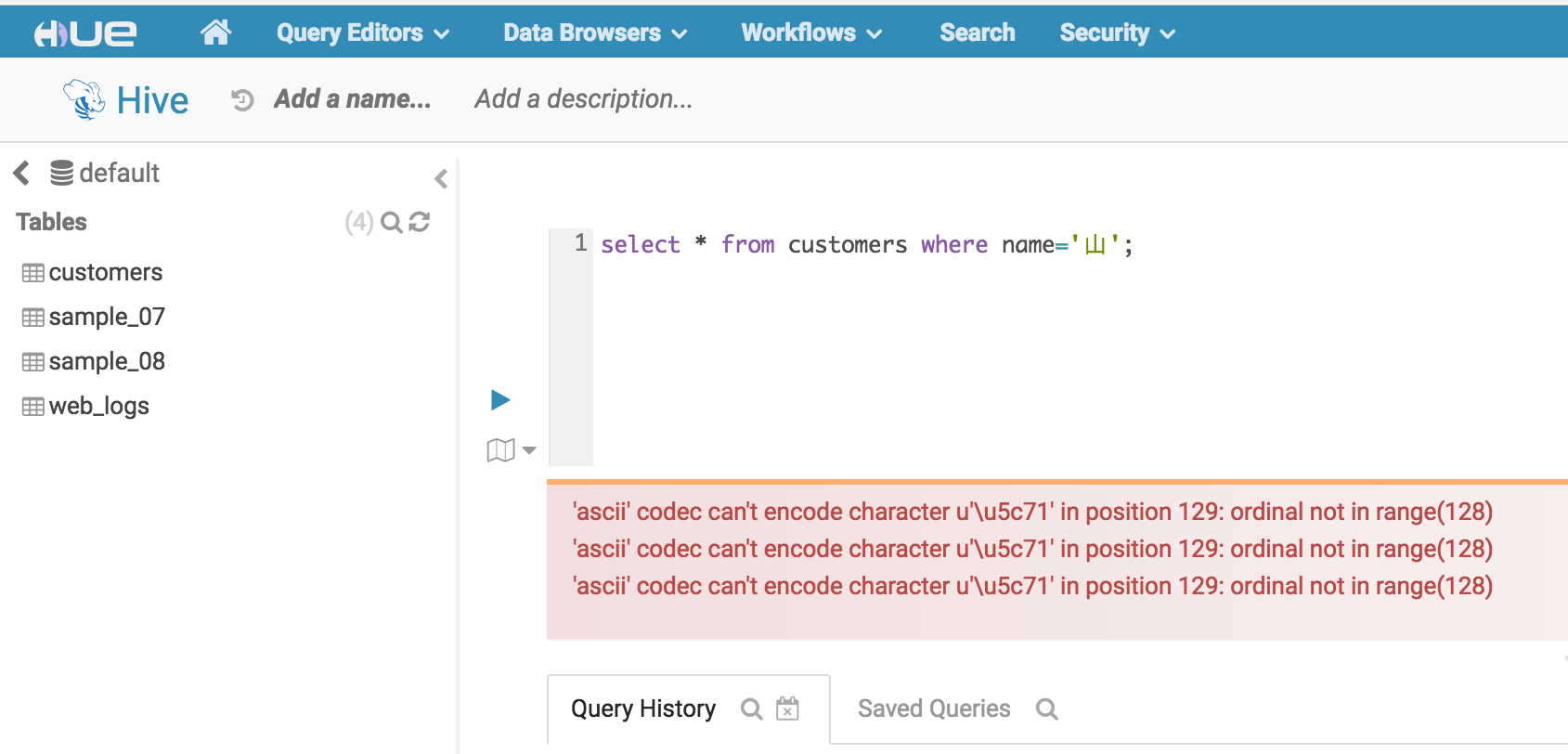This screenshot has height=754, width=1568.
Task: Click the customers table grid icon
Action: [32, 273]
